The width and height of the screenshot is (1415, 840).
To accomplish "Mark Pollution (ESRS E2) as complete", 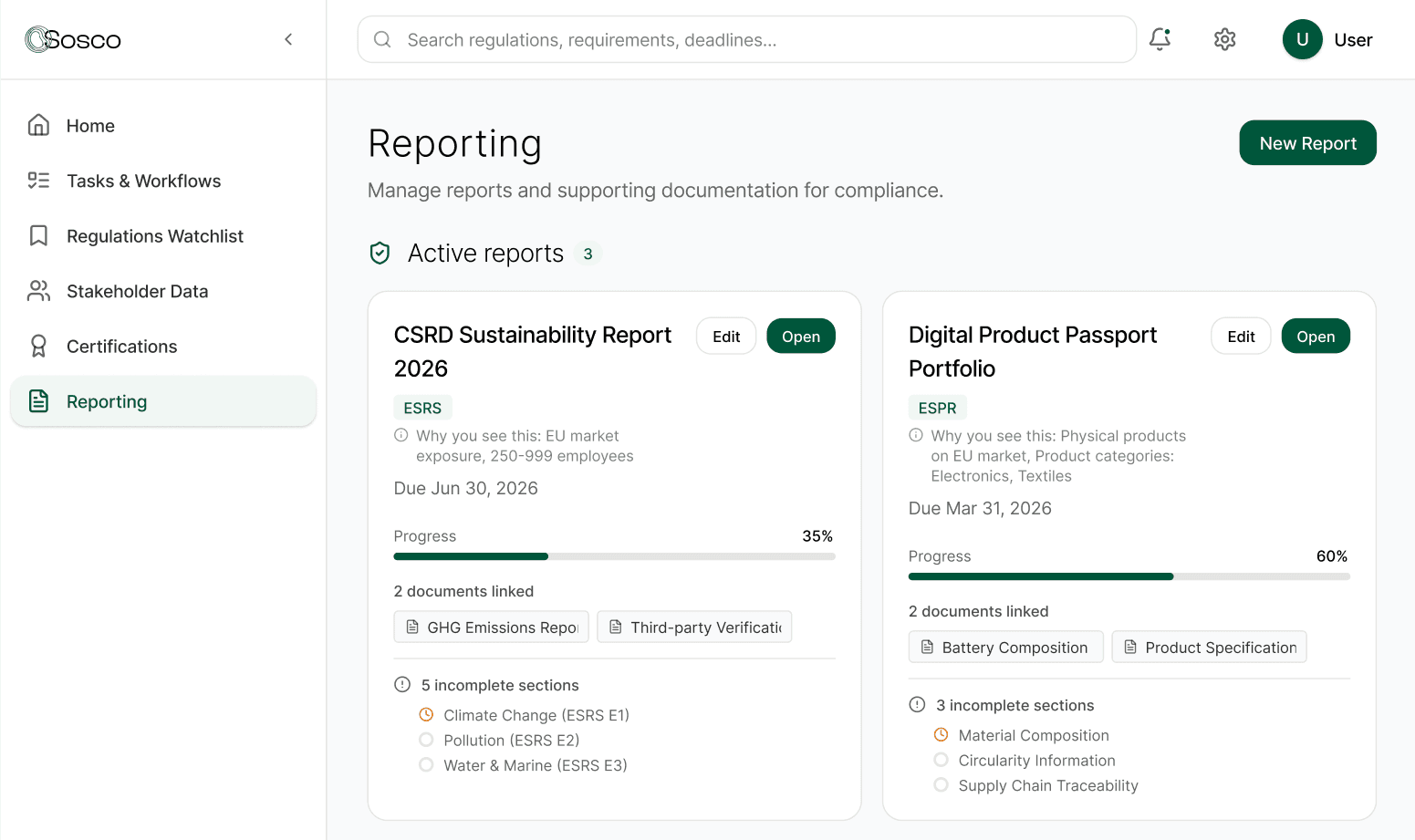I will [x=426, y=740].
